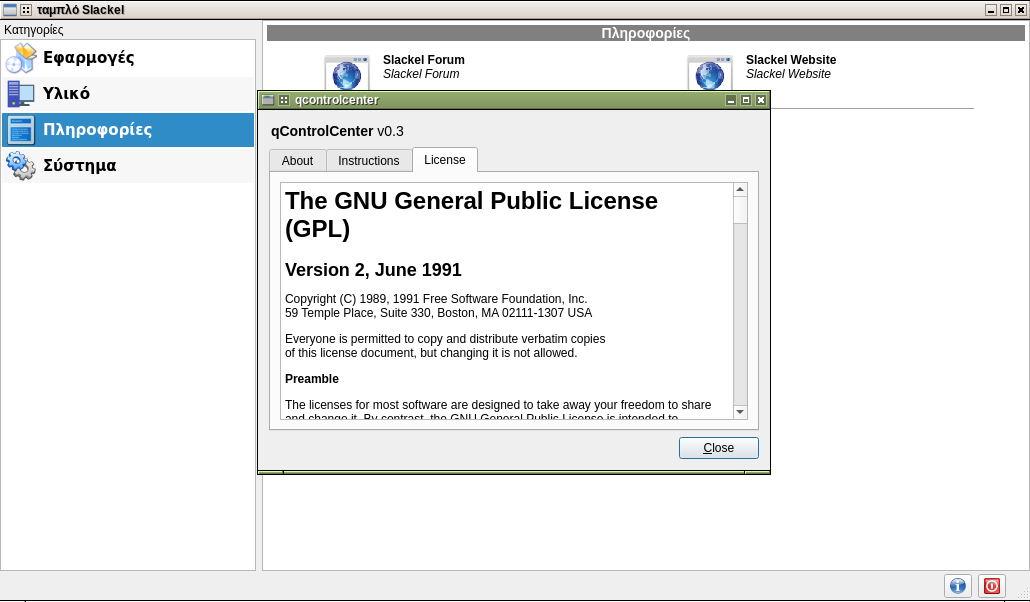Click the italic Slackel Website description
1030x602 pixels.
(788, 74)
